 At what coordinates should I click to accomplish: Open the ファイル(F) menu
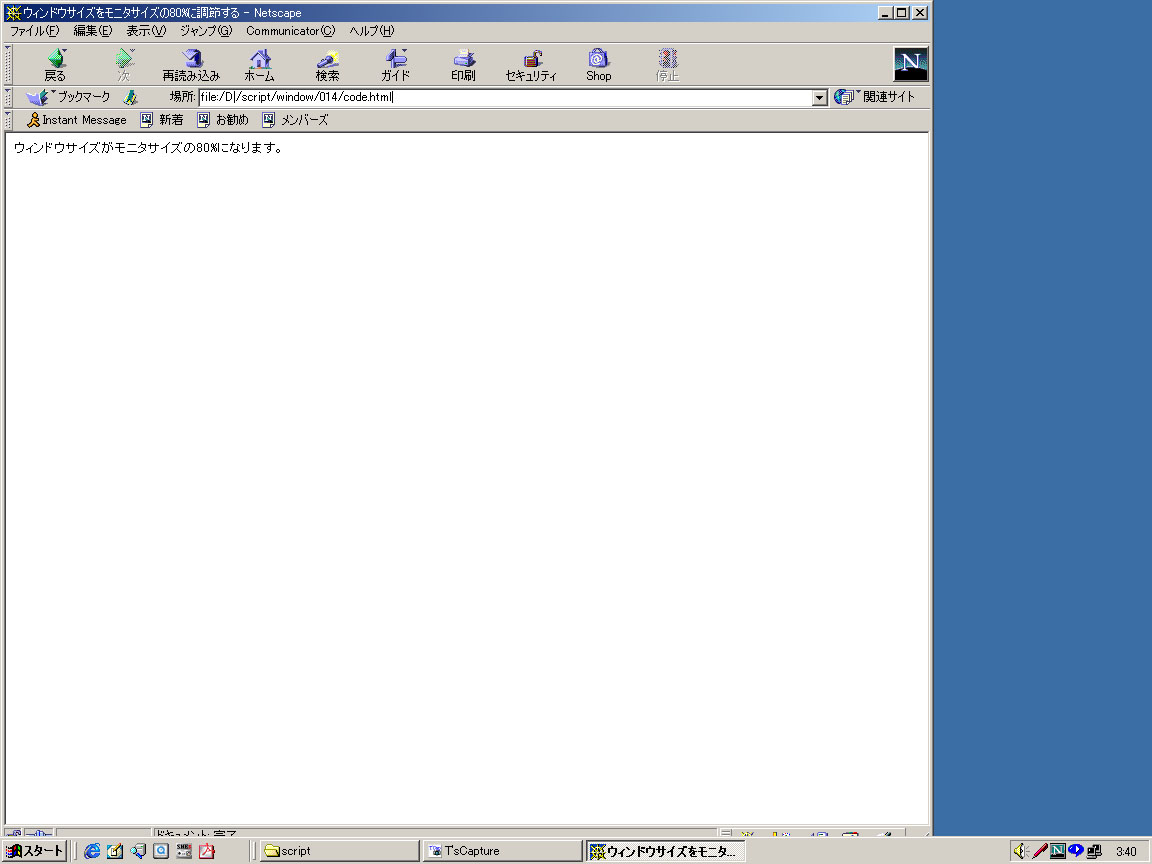coord(34,31)
